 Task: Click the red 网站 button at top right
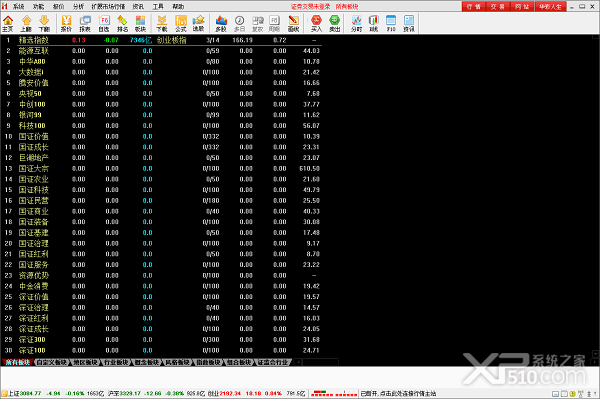(522, 7)
